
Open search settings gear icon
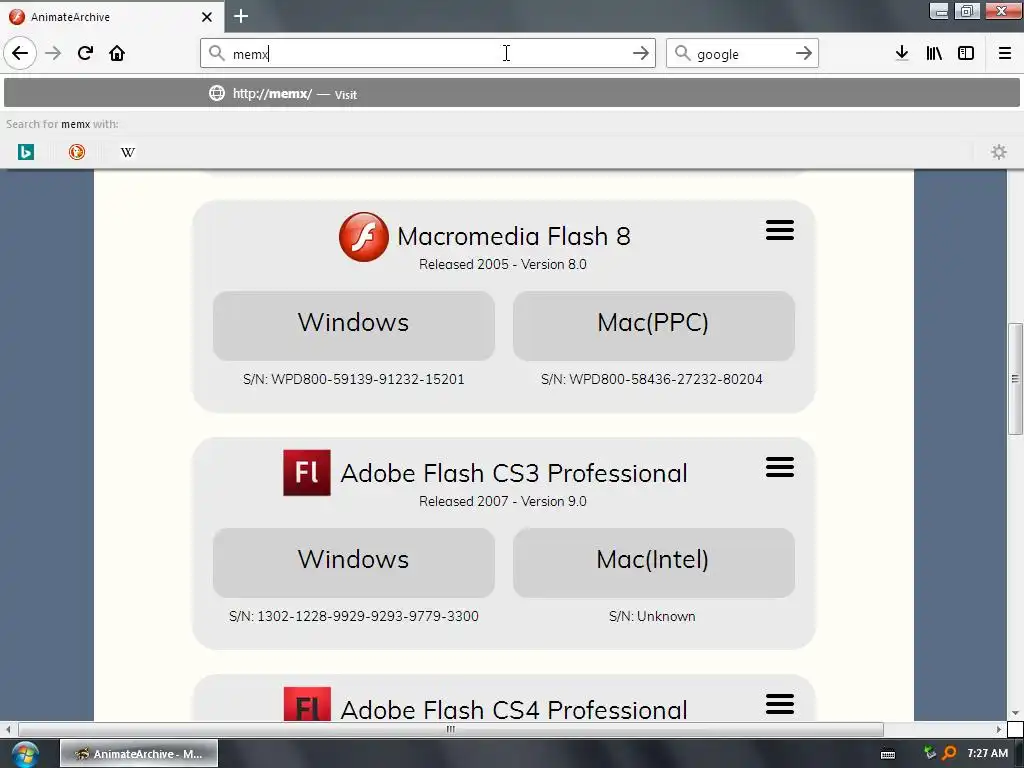coord(999,152)
